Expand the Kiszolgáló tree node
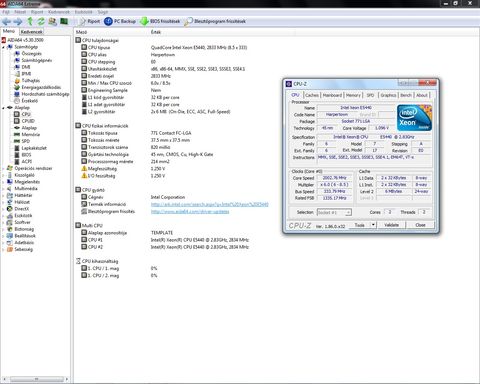The image size is (480, 384). (4, 175)
